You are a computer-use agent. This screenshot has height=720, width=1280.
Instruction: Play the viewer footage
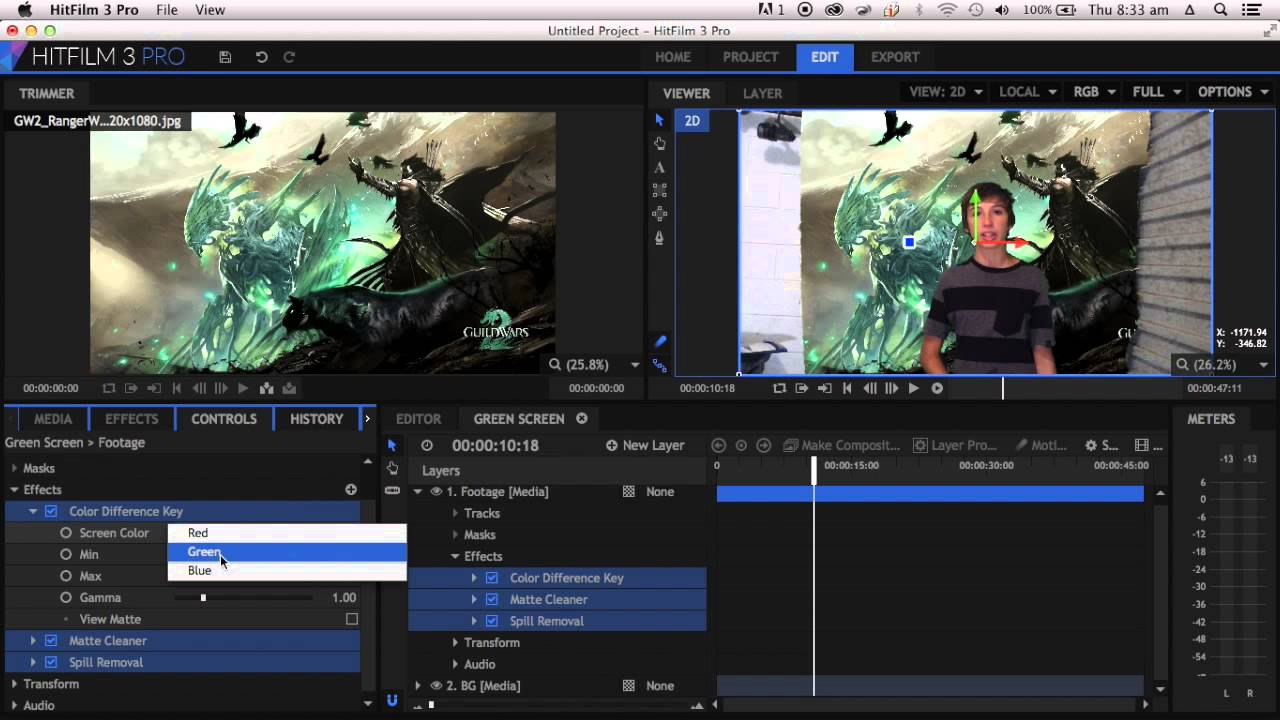[913, 388]
